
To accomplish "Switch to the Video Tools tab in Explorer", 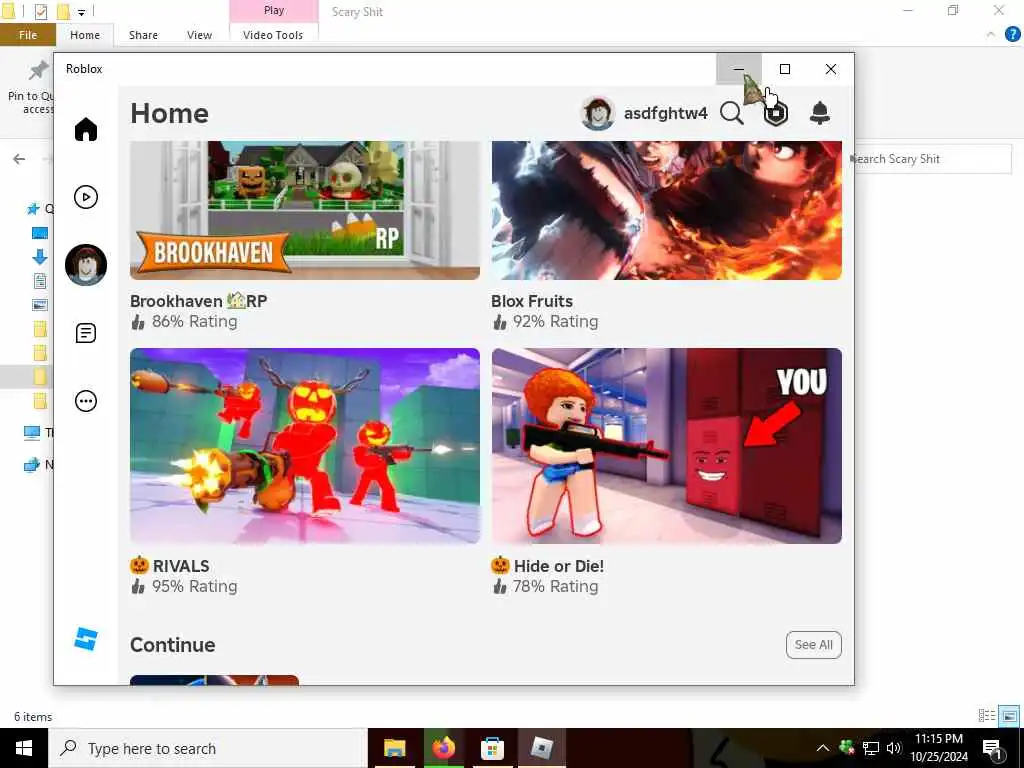I will pyautogui.click(x=273, y=35).
